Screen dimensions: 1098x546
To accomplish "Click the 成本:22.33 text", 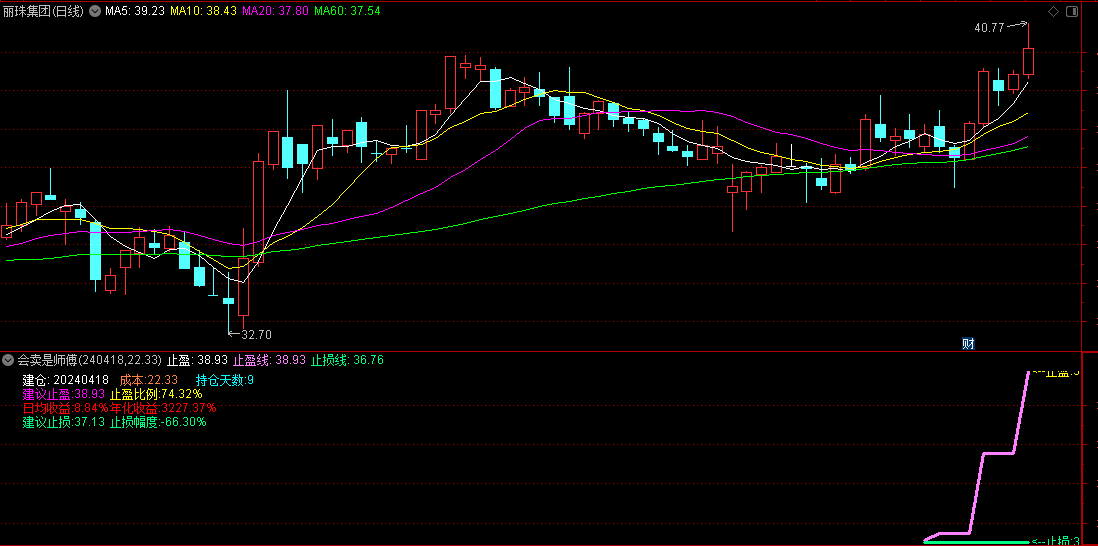I will pyautogui.click(x=148, y=380).
